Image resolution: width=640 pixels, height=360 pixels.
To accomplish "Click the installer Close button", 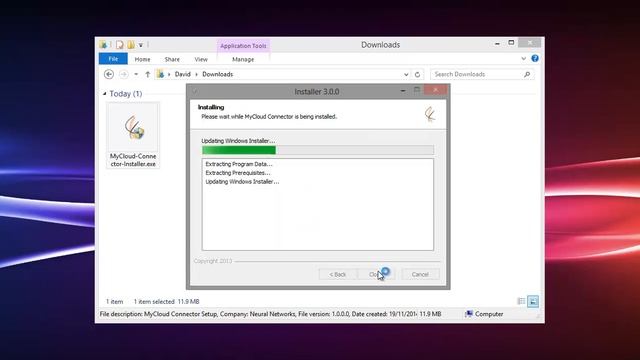I will point(376,274).
